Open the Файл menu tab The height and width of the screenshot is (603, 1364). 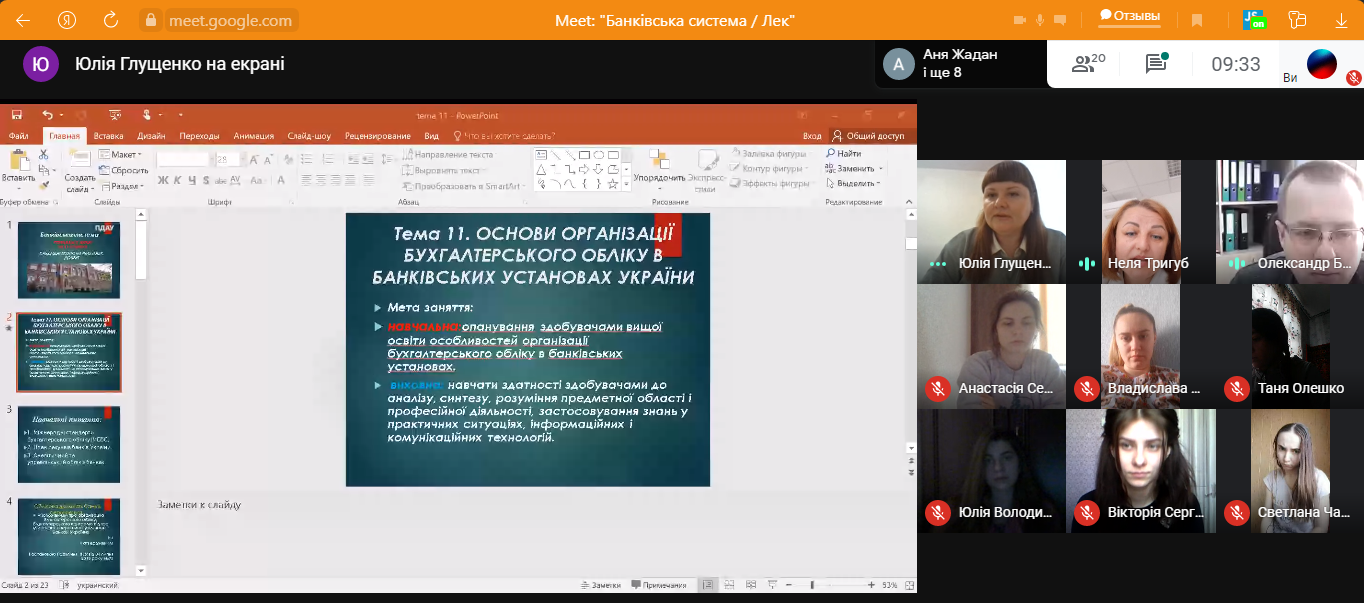(x=18, y=136)
